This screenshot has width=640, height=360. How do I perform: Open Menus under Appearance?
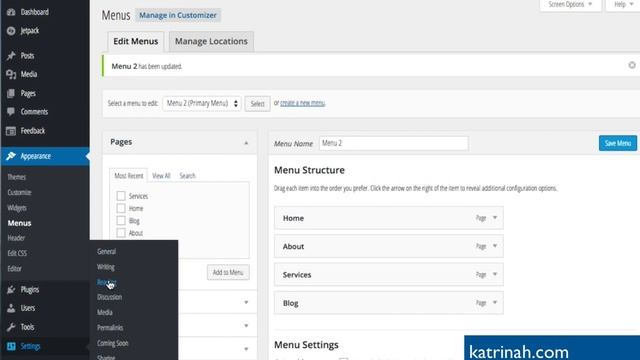(x=19, y=223)
